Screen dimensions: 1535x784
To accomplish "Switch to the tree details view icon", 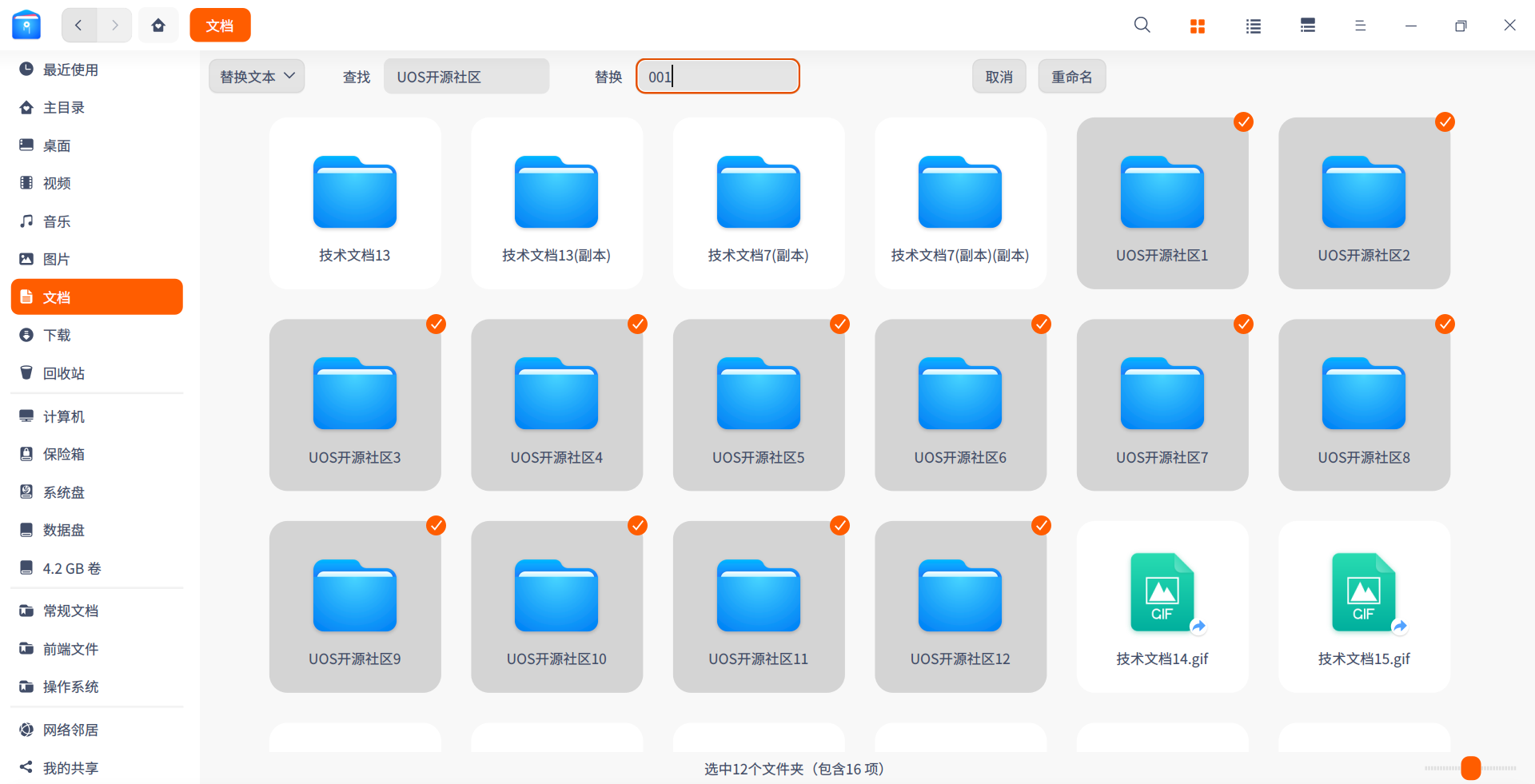I will (x=1307, y=26).
